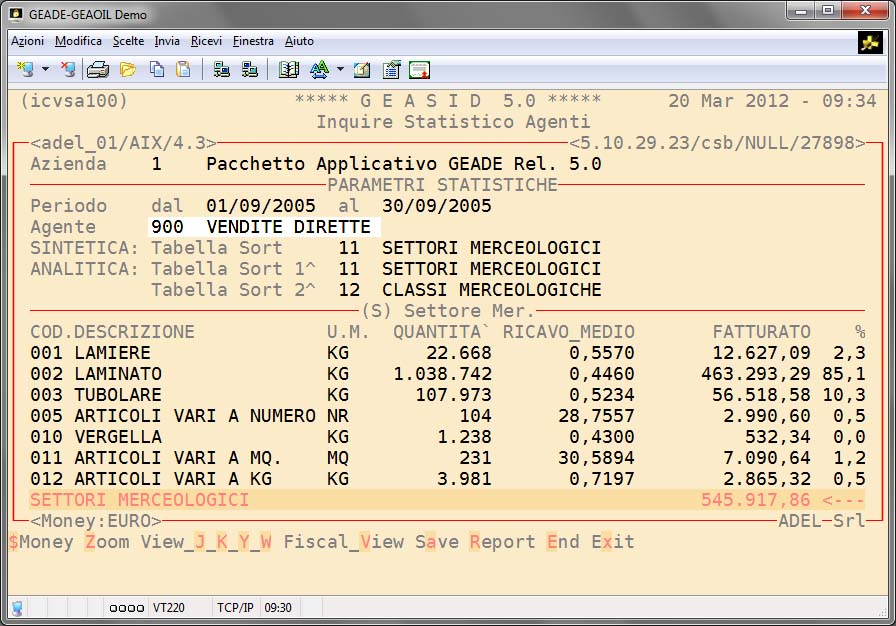Click the open book icon
The width and height of the screenshot is (896, 626).
(x=289, y=70)
